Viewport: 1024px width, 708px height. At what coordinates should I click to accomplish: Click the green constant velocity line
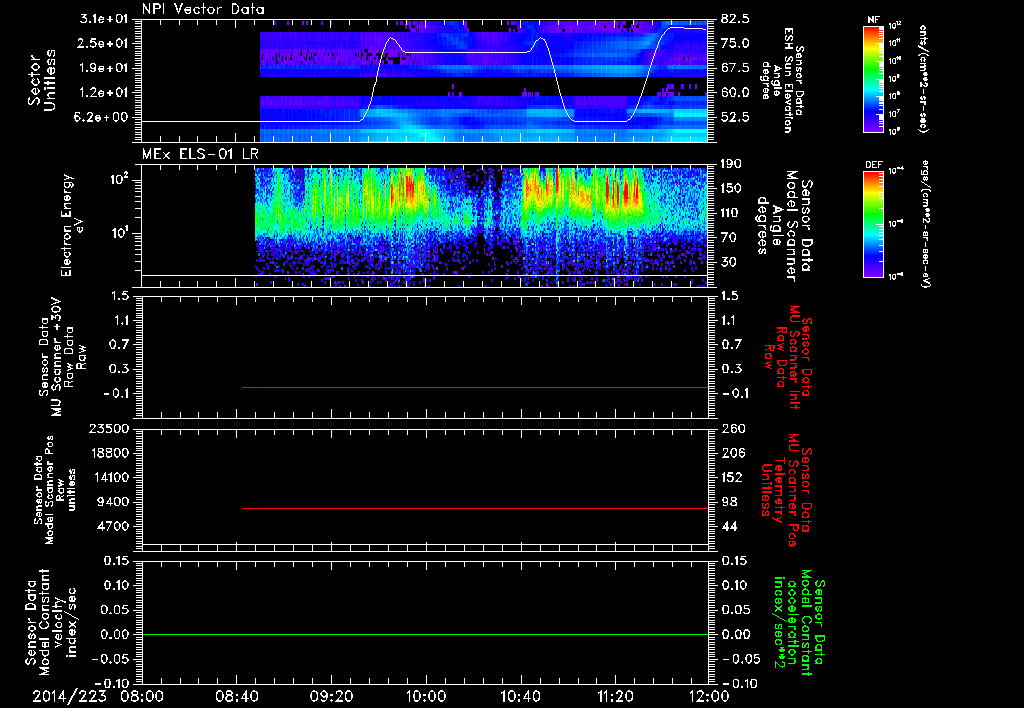pos(424,634)
